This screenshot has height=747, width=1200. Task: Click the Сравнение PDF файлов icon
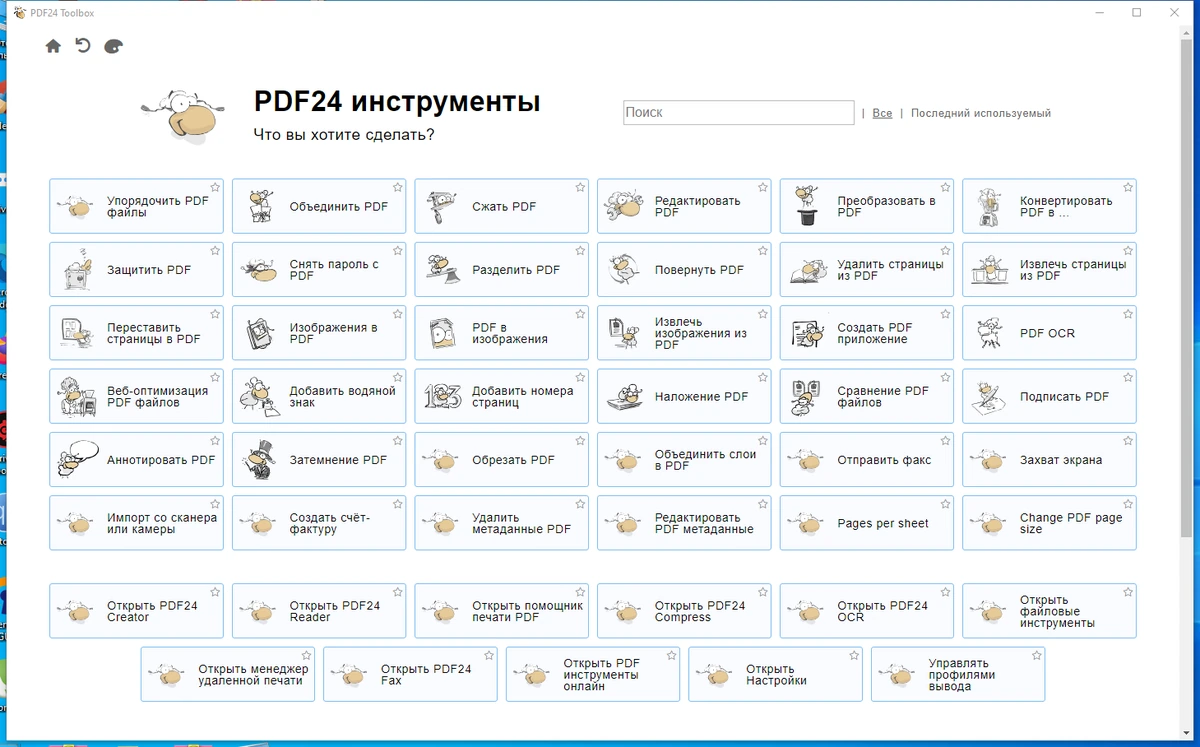tap(806, 397)
